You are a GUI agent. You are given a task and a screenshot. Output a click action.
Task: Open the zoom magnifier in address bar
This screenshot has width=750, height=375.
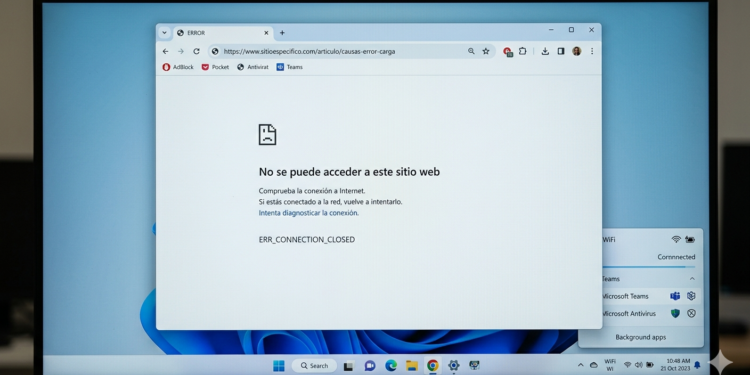[471, 51]
